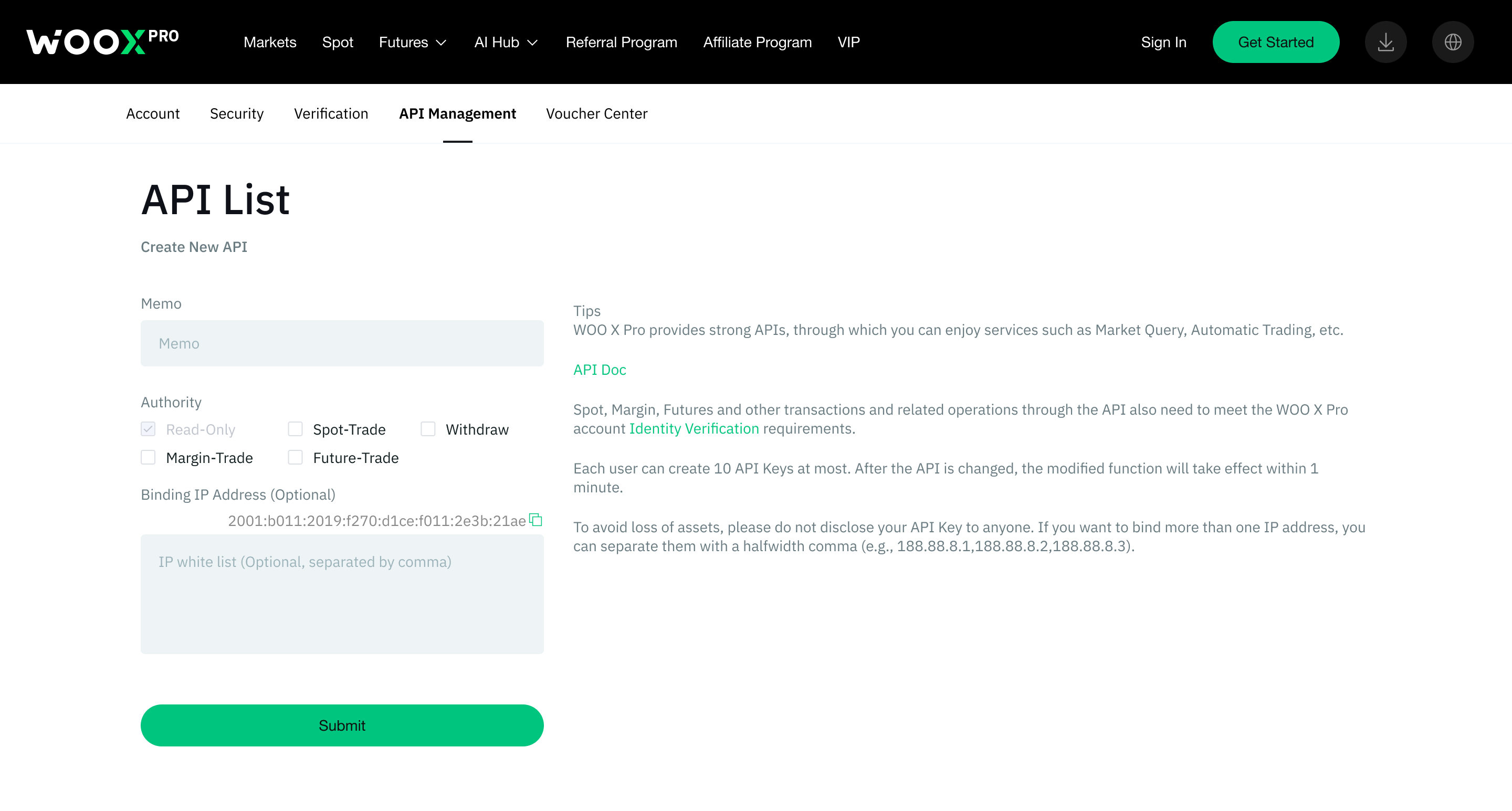Screen dimensions: 1512x811
Task: Open the VIP page
Action: pyautogui.click(x=849, y=42)
